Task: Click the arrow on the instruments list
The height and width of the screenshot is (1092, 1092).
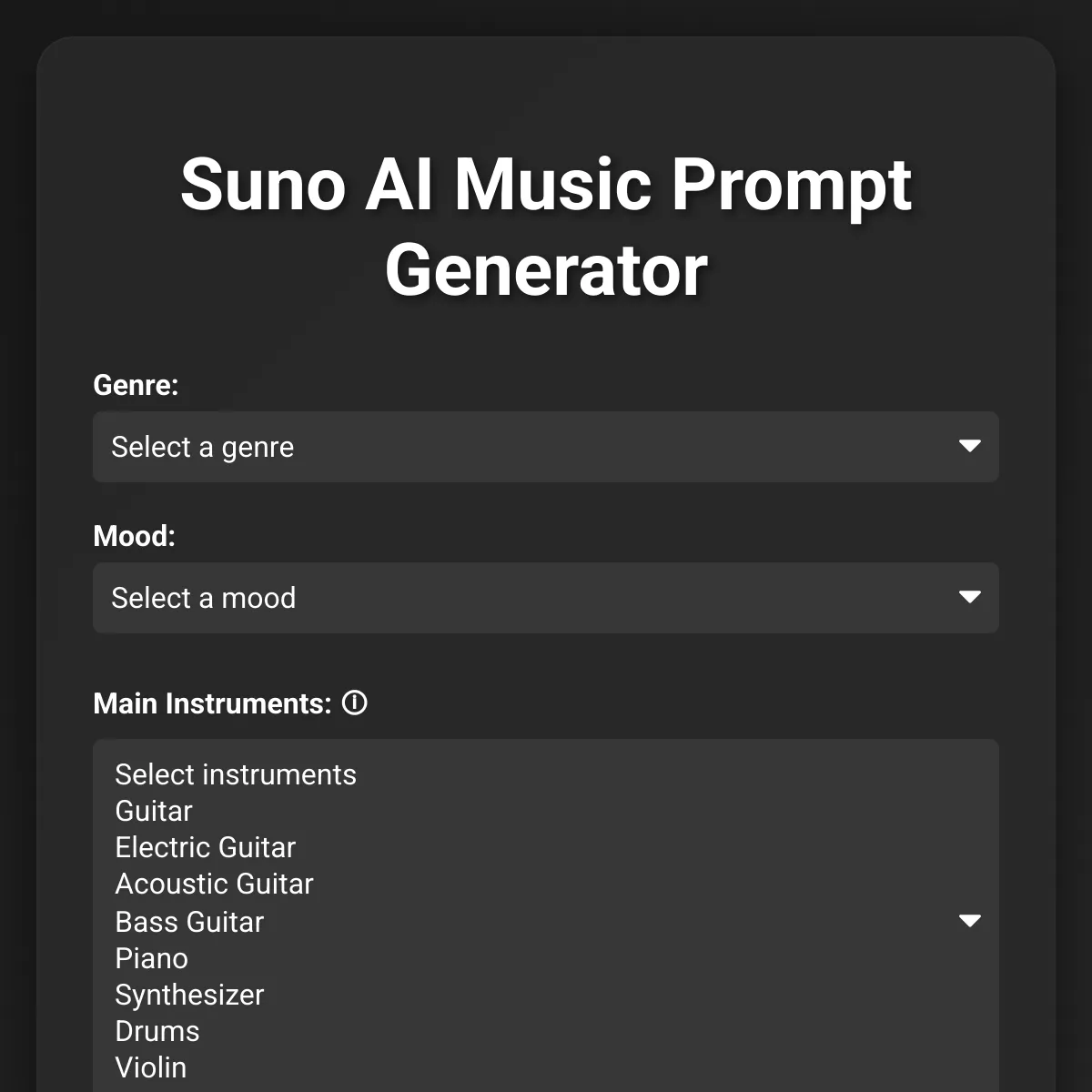Action: [971, 921]
